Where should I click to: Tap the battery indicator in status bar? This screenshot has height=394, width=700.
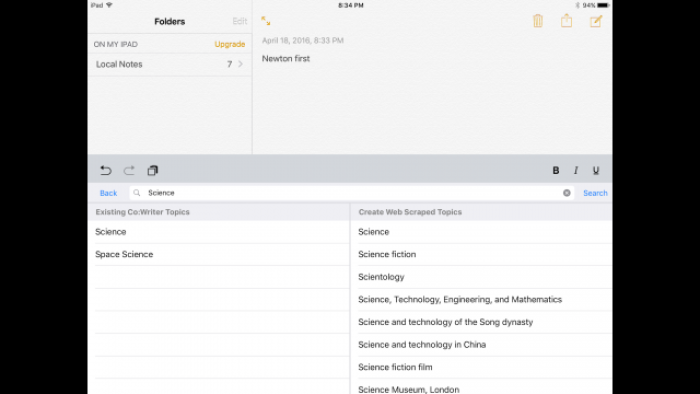(603, 5)
